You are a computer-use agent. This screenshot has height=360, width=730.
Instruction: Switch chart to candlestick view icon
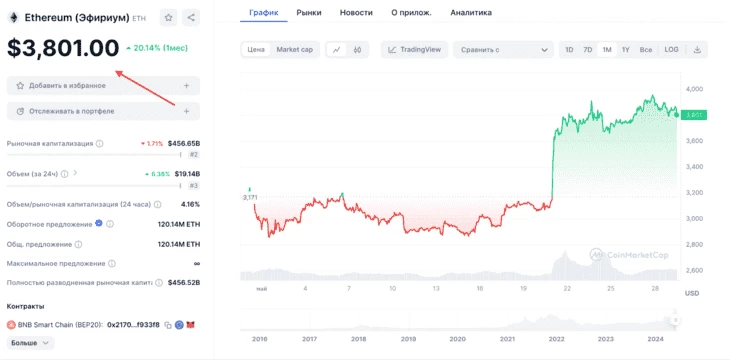[x=358, y=50]
